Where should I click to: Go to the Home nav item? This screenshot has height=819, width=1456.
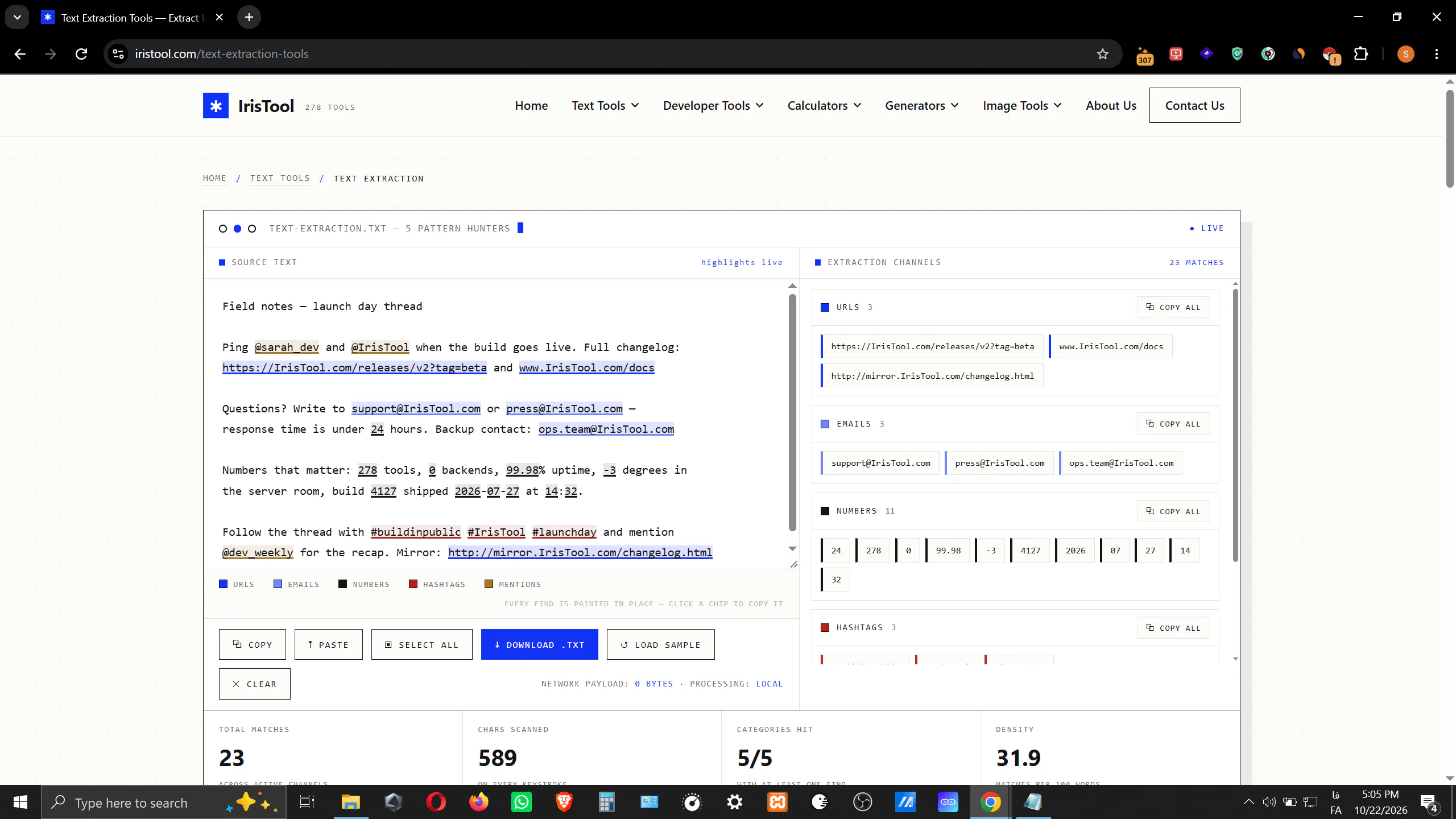click(x=531, y=106)
